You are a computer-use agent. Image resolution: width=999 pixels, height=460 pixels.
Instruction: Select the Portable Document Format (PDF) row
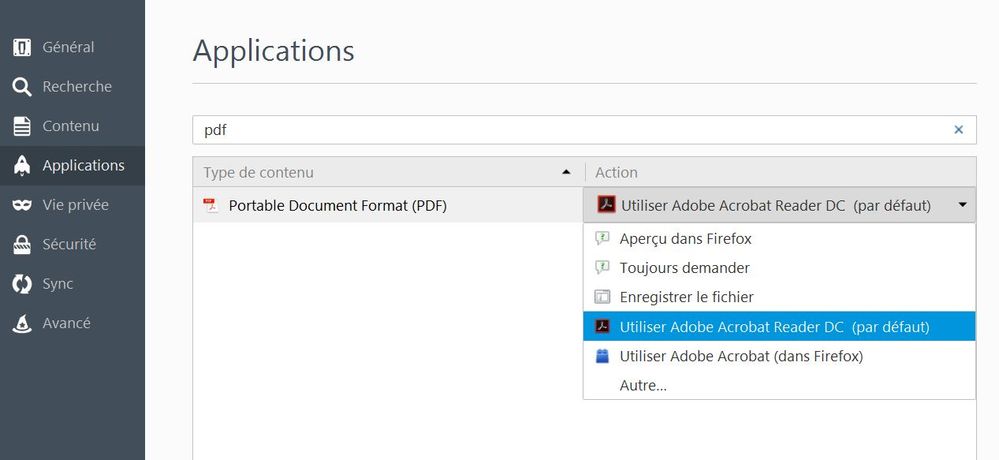[388, 205]
